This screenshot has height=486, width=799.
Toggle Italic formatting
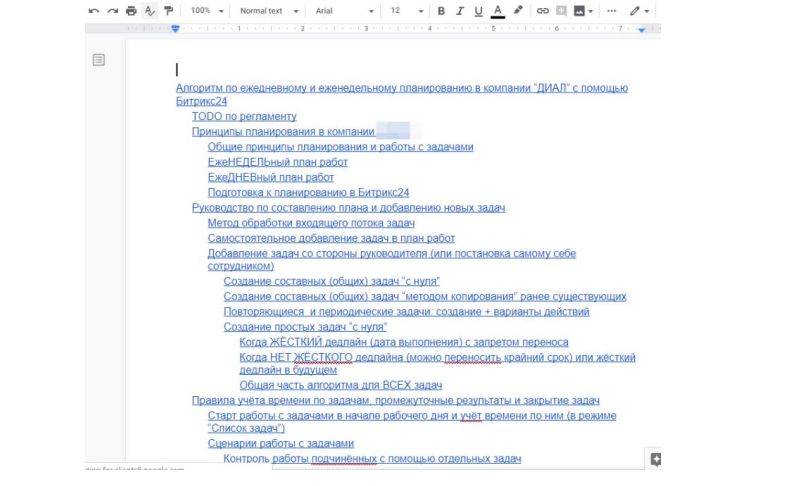[x=460, y=11]
